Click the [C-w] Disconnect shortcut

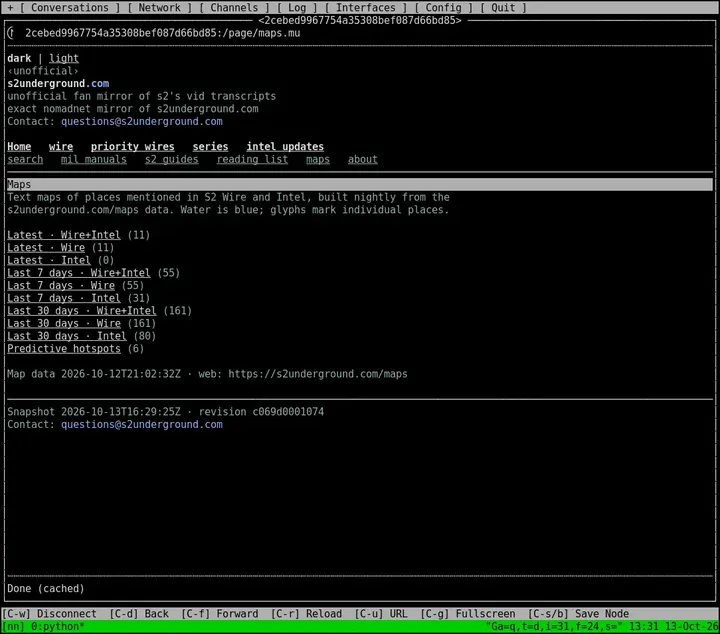coord(49,614)
